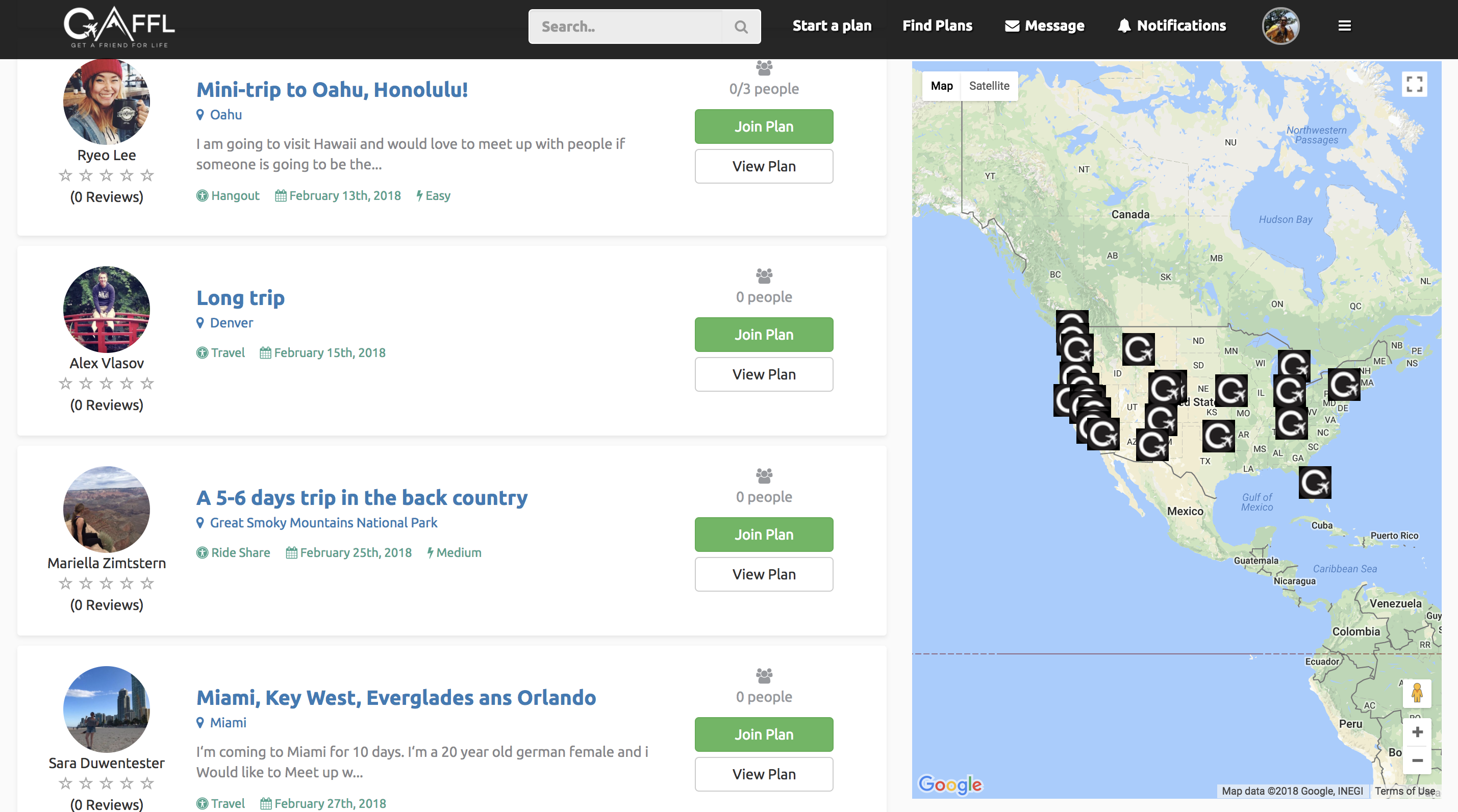The height and width of the screenshot is (812, 1458).
Task: View the Mini-trip to Oahu plan
Action: pos(764,166)
